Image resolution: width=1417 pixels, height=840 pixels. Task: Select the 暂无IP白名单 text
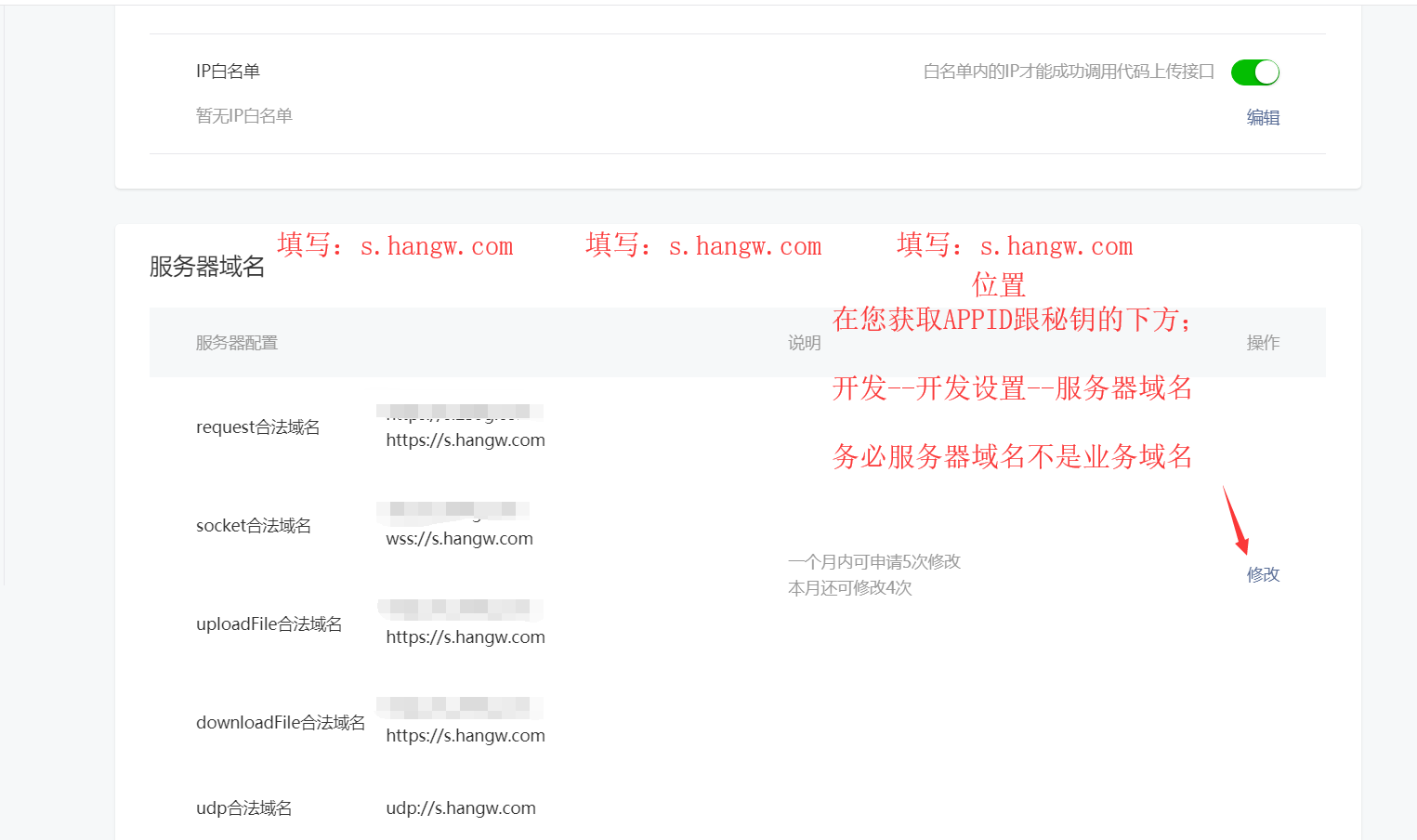(243, 116)
